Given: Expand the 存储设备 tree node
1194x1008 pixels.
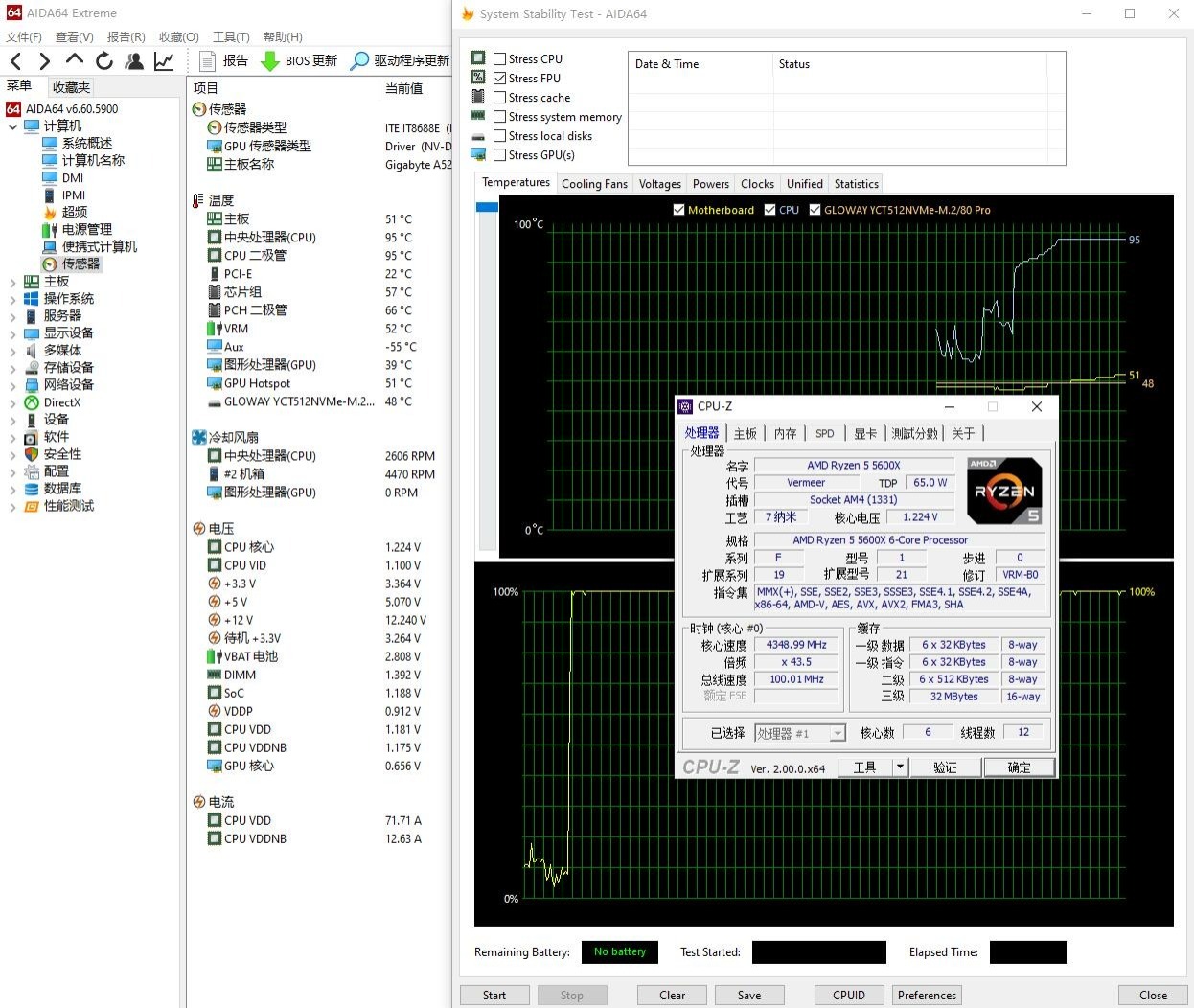Looking at the screenshot, I should pos(12,368).
